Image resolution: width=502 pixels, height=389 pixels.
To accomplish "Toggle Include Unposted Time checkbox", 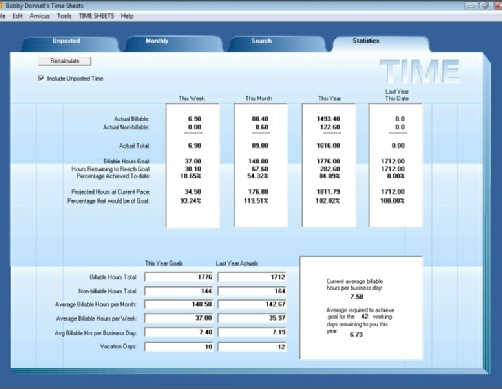I will tap(41, 78).
